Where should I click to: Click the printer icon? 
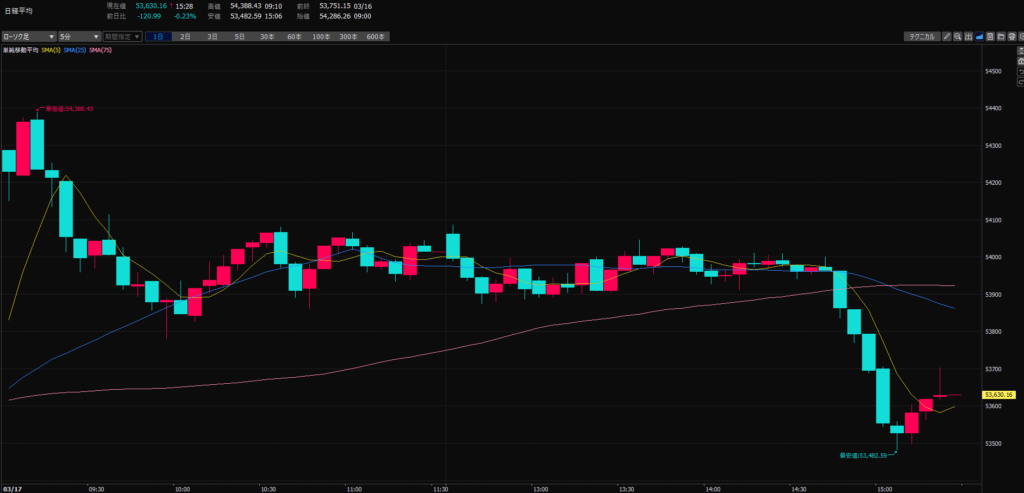click(x=1011, y=36)
